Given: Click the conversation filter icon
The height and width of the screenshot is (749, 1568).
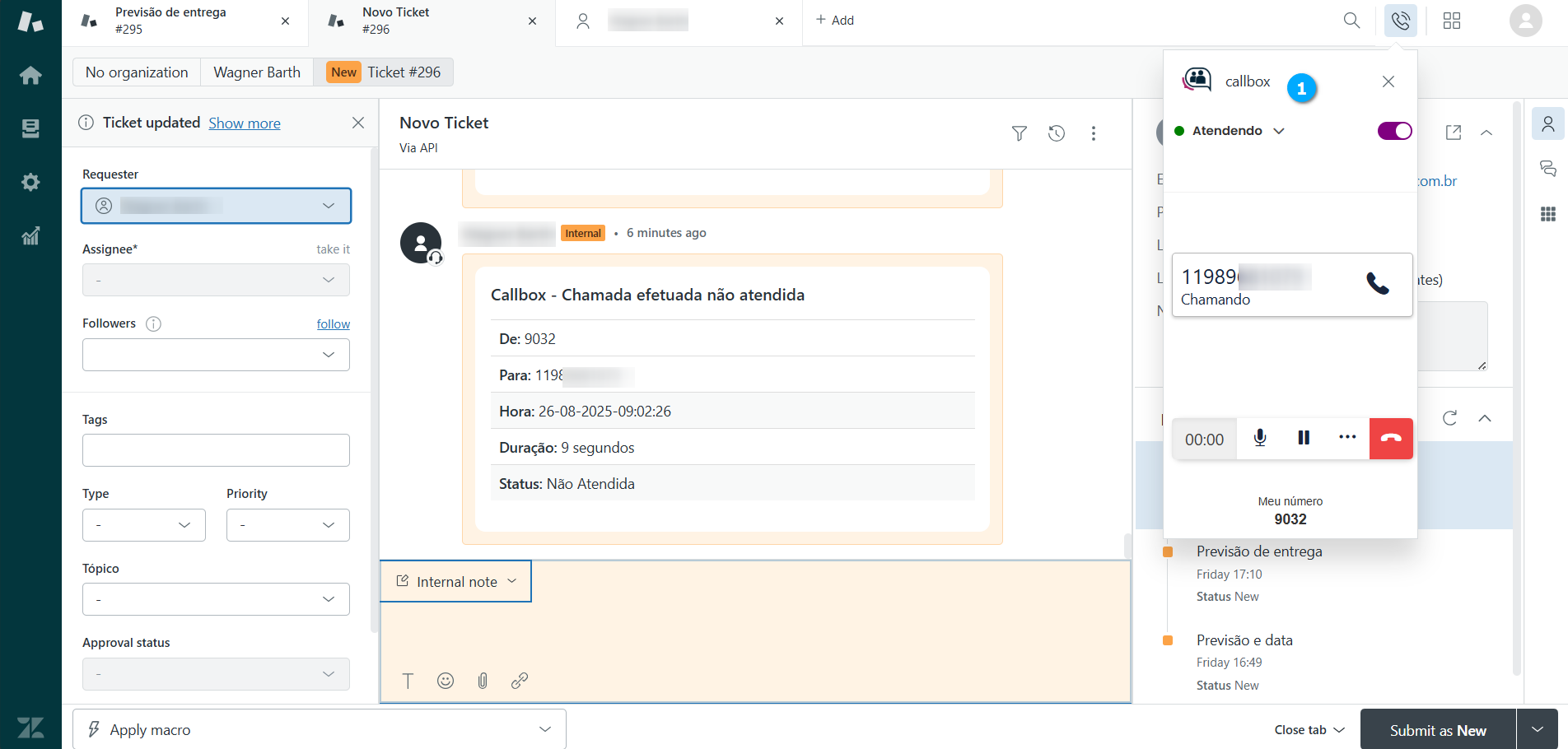Looking at the screenshot, I should pos(1019,133).
